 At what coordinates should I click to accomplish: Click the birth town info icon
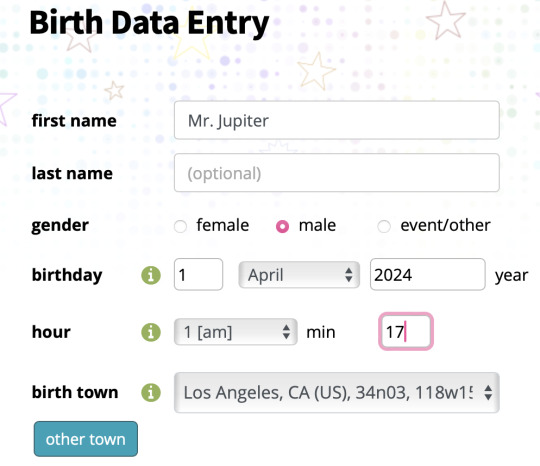tap(151, 392)
